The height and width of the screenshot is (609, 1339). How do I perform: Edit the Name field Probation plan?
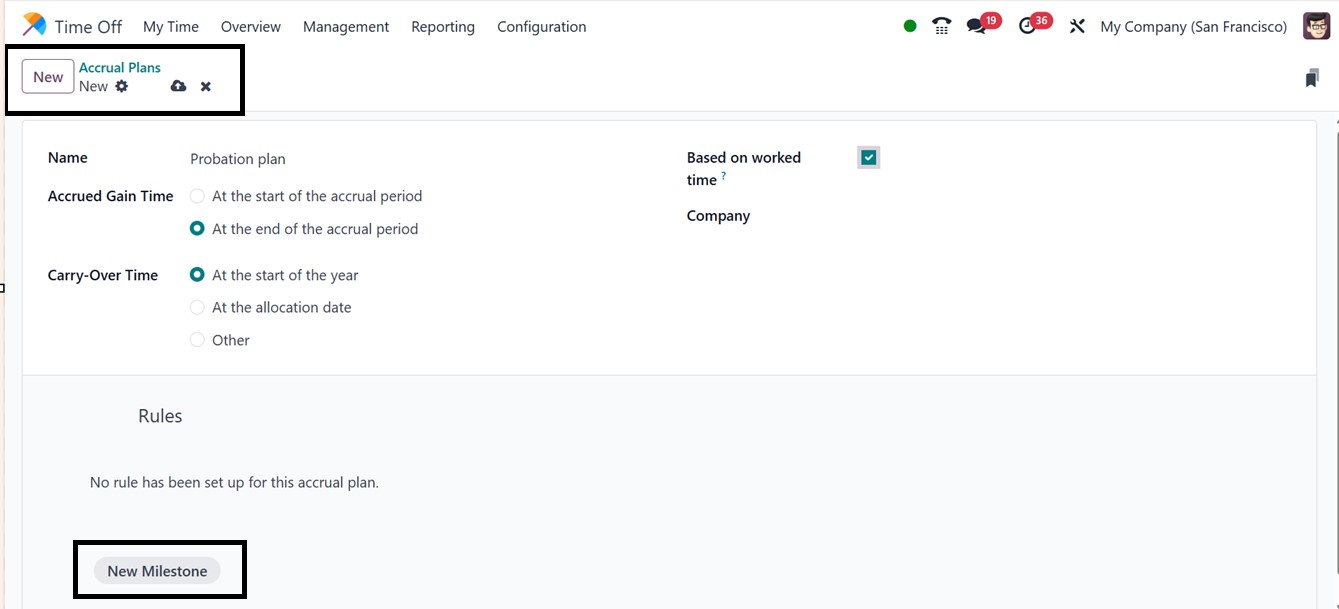(x=400, y=159)
